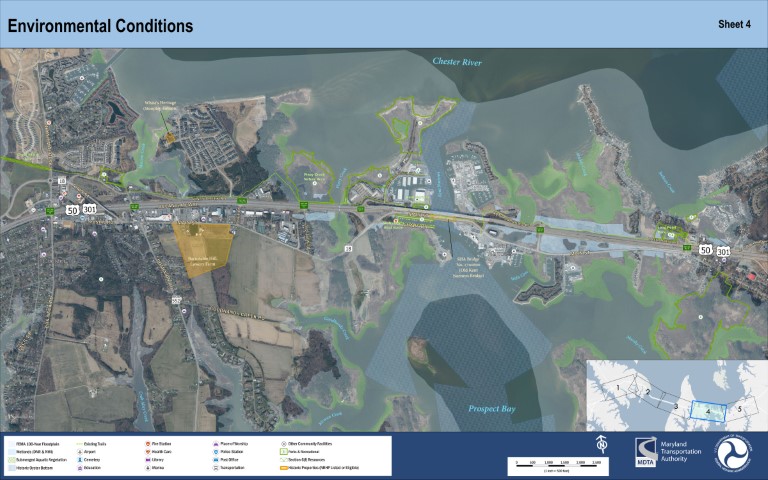Click the Health Care legend icon
The width and height of the screenshot is (768, 480).
147,452
